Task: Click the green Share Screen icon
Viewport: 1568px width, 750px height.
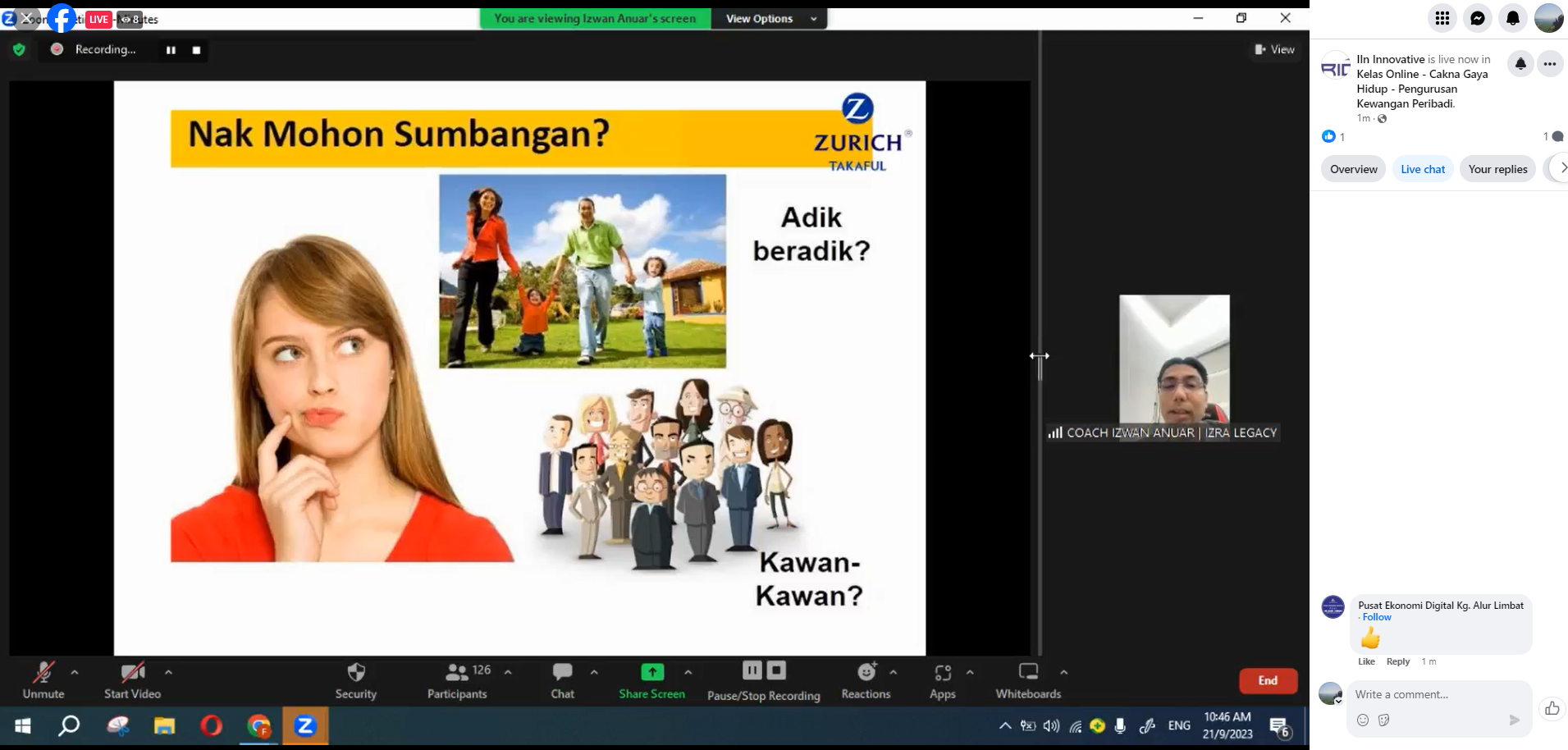Action: [651, 672]
